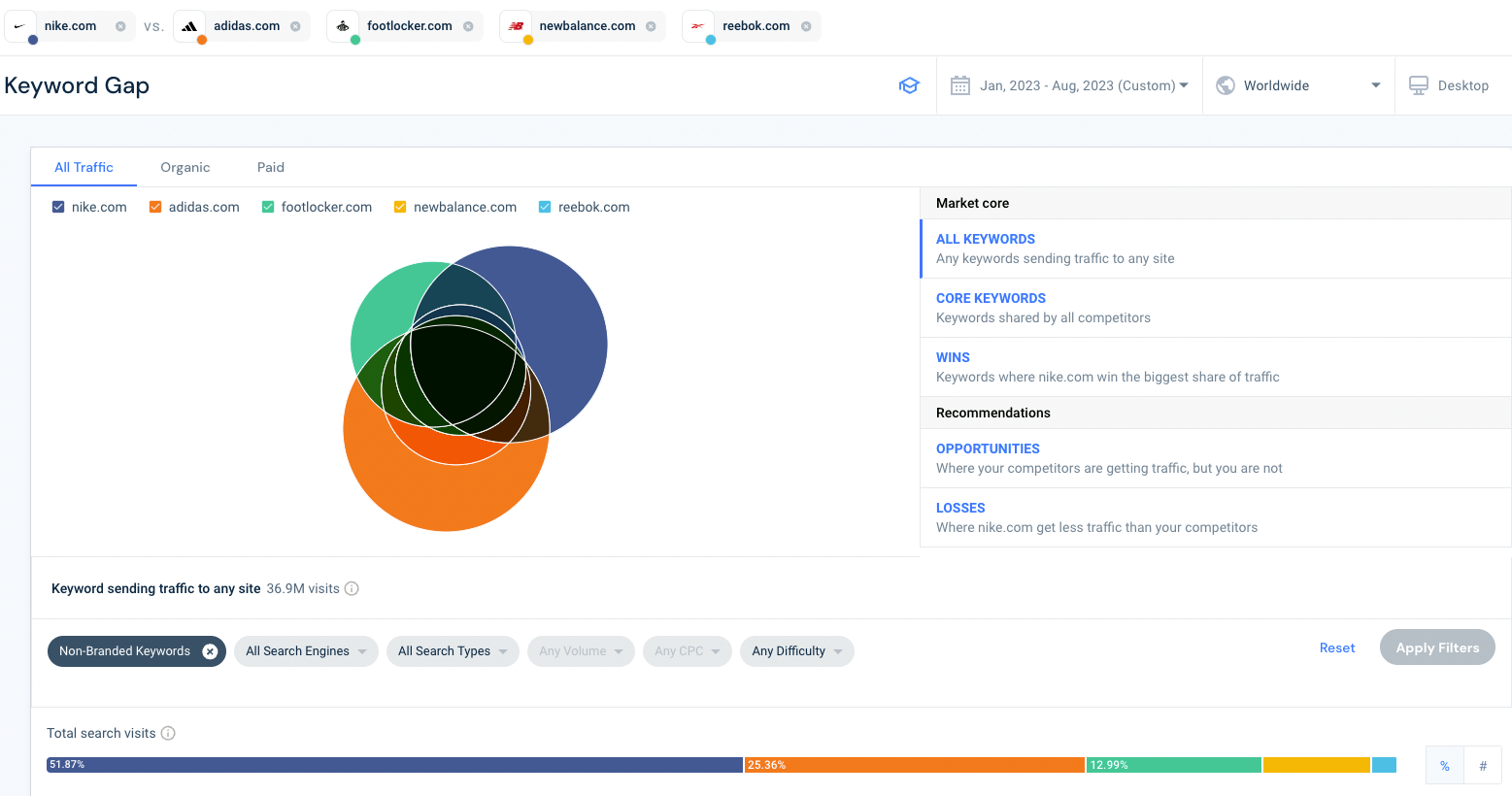Click the blue nike.com bar segment 51.87%

[x=394, y=765]
